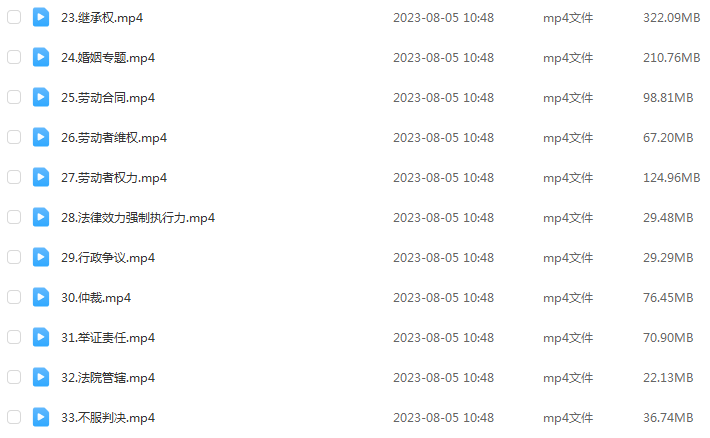Select the checkbox next to 30.仲裁.mp4

[14, 297]
